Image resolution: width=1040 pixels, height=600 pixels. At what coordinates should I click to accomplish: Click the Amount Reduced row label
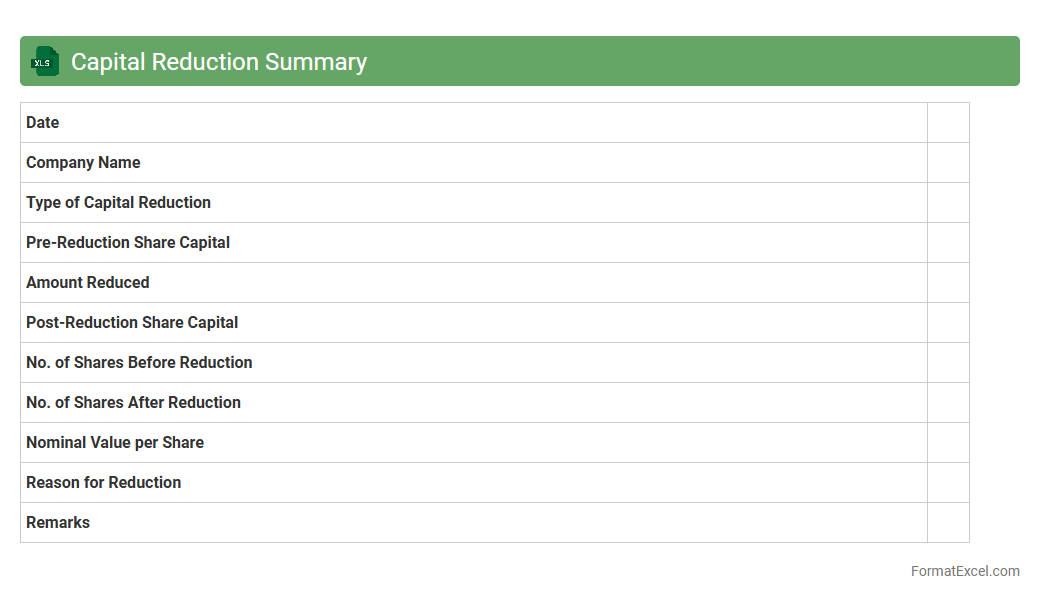click(x=88, y=283)
